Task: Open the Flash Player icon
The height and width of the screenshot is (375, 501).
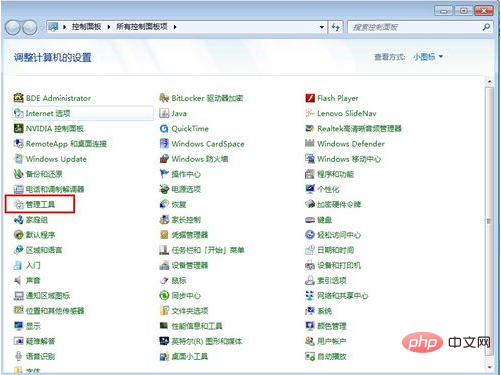Action: [310, 98]
